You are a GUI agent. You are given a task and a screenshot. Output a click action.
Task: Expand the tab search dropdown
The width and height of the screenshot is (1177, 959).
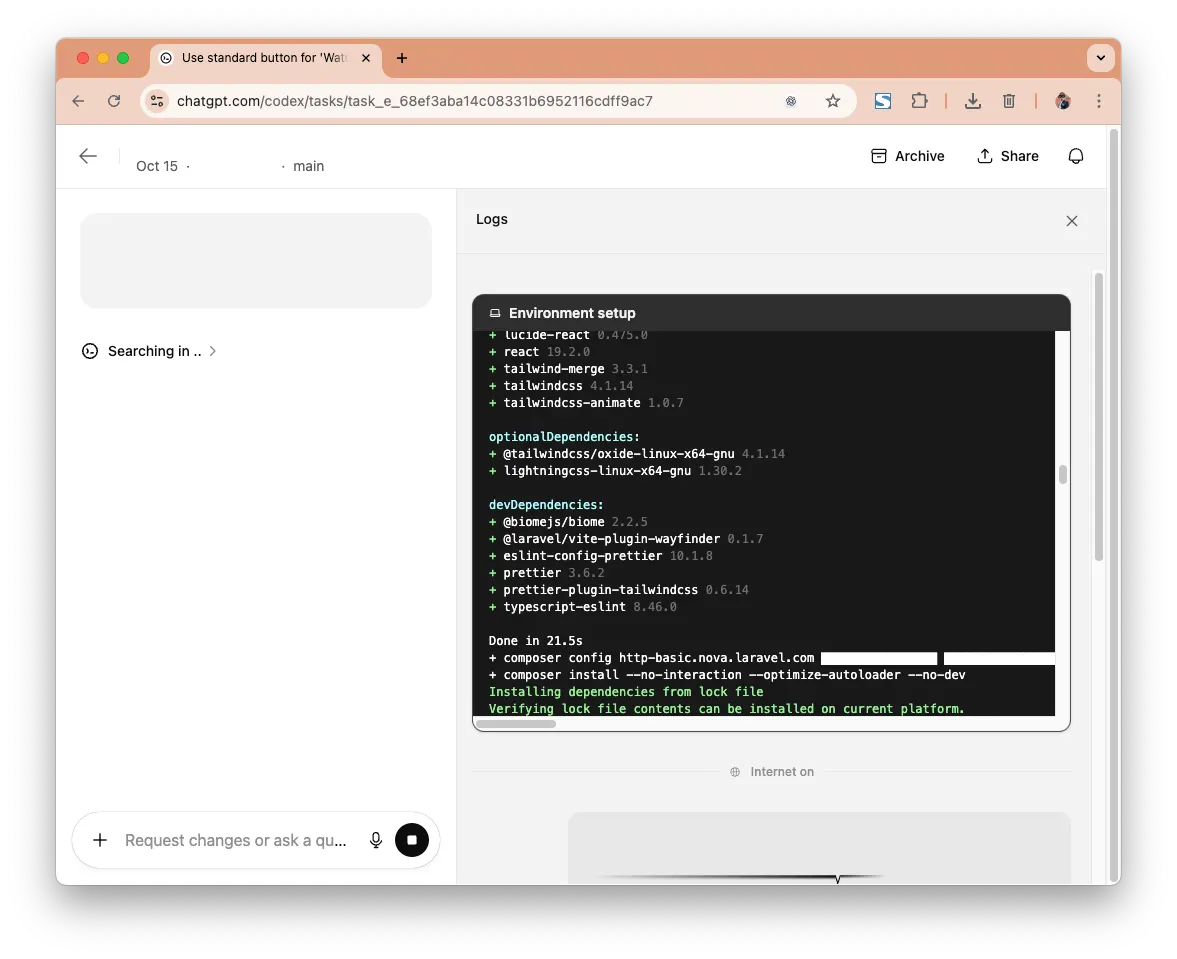(1100, 58)
